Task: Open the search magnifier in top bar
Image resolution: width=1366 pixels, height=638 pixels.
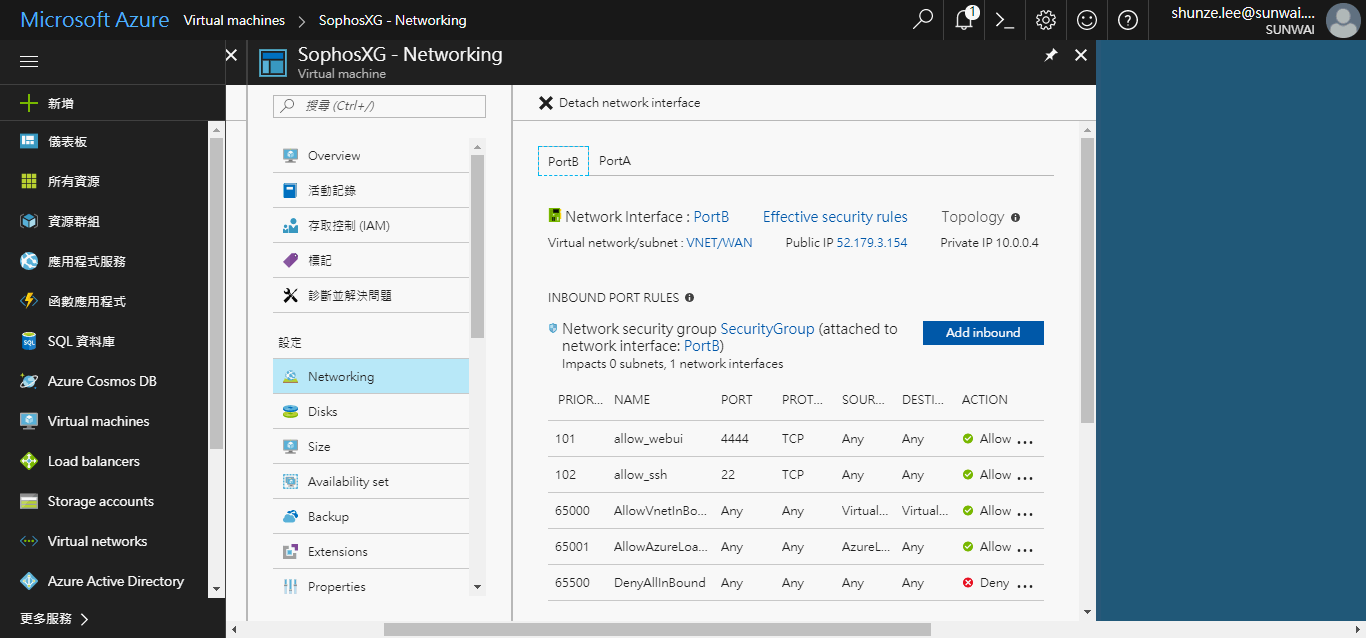Action: tap(923, 20)
